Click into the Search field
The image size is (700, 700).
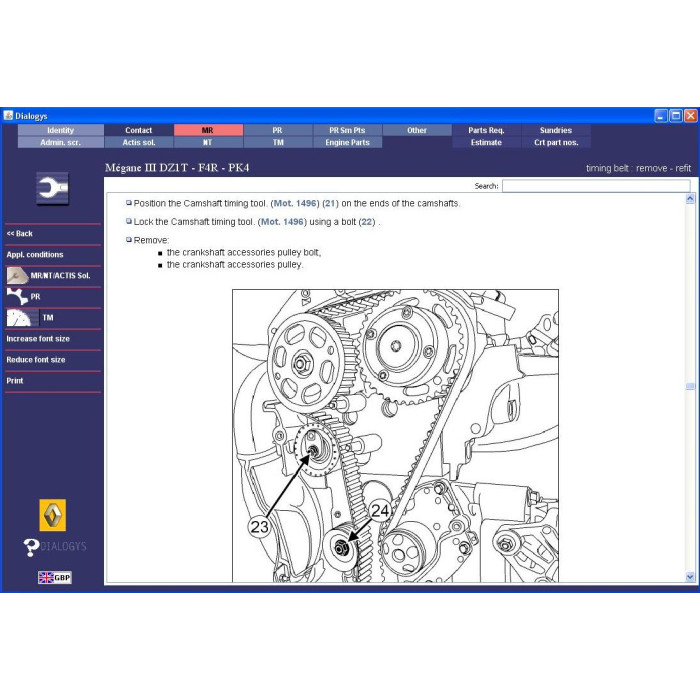coord(596,186)
